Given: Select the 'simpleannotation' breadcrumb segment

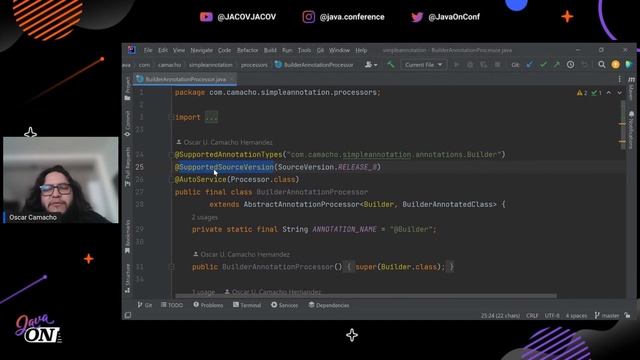Looking at the screenshot, I should [x=211, y=65].
